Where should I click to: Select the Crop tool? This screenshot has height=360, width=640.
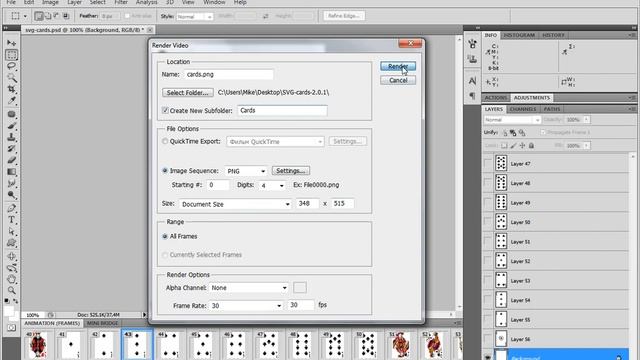coord(11,89)
